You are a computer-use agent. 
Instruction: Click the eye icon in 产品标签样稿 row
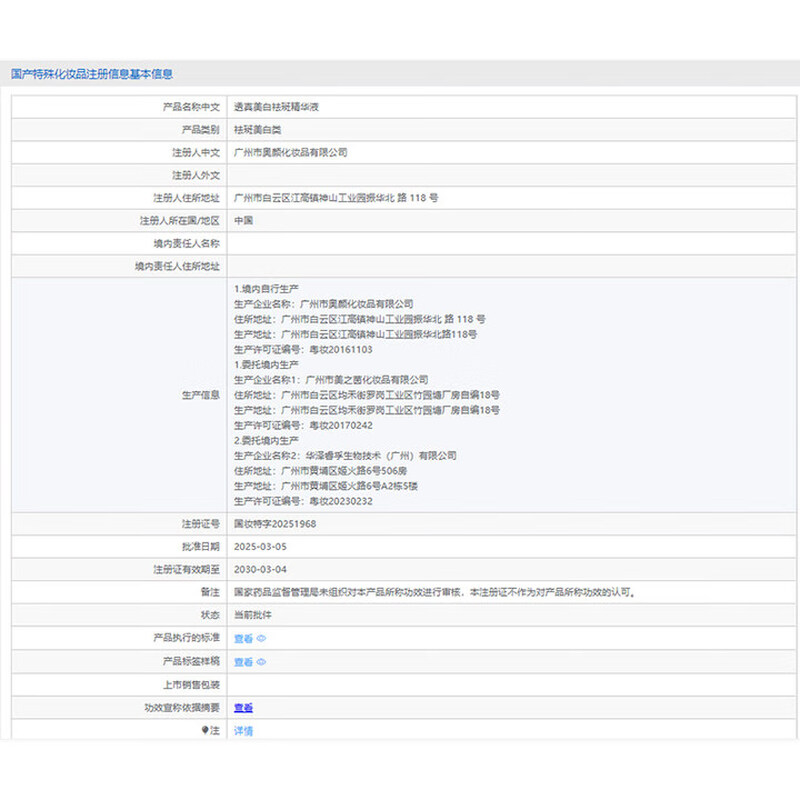pos(262,662)
